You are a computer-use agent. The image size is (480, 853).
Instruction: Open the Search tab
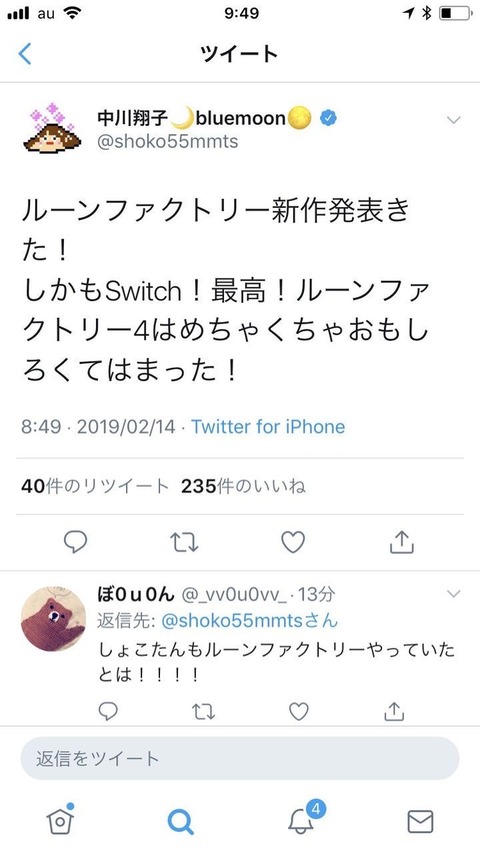180,821
